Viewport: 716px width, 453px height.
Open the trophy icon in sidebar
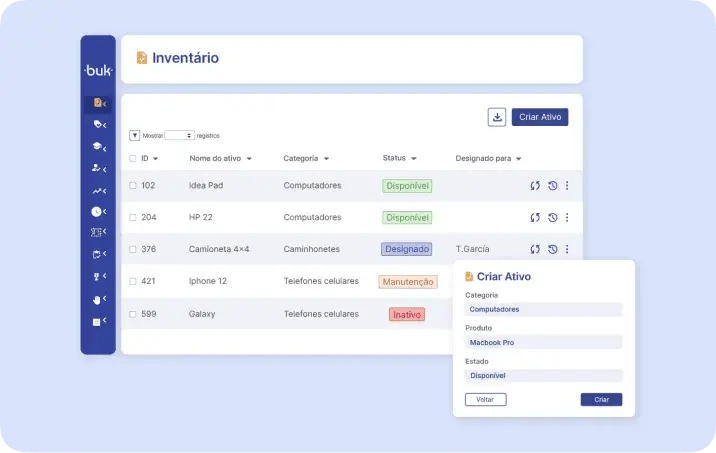[96, 277]
